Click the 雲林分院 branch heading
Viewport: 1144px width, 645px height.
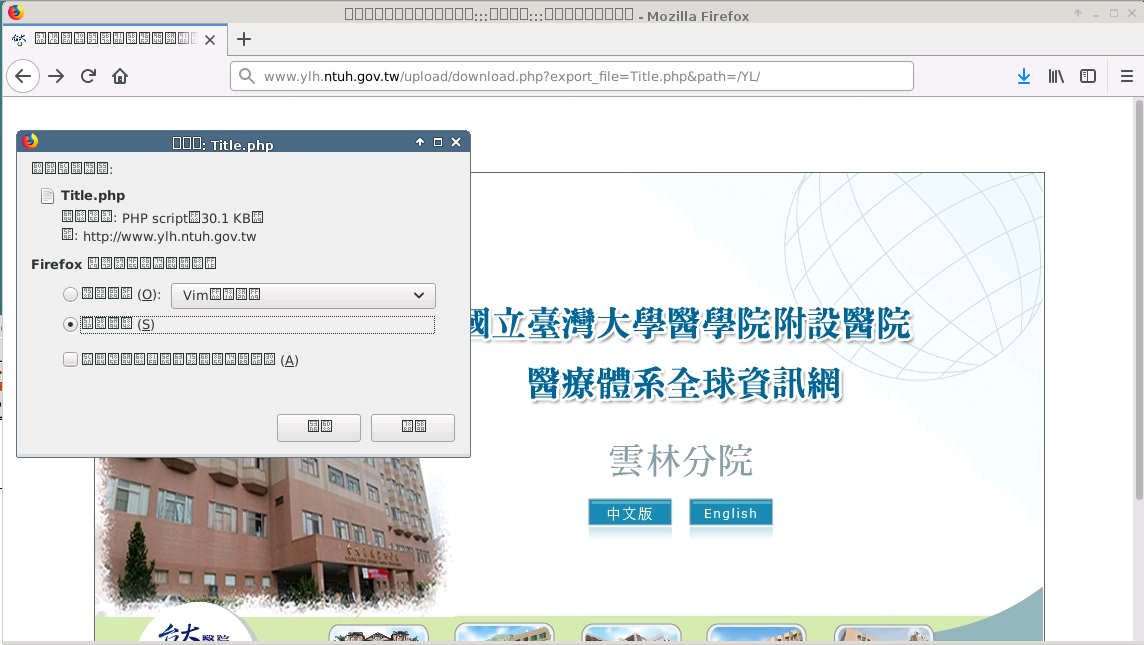point(681,461)
